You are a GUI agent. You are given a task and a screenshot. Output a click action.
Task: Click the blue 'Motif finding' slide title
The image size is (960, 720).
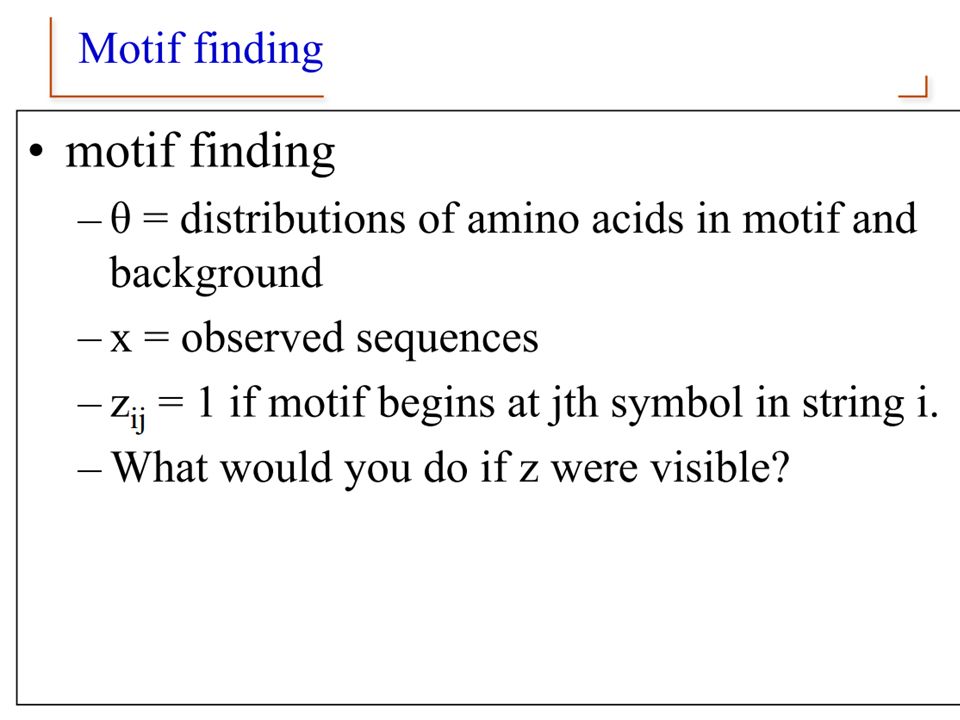coord(201,49)
